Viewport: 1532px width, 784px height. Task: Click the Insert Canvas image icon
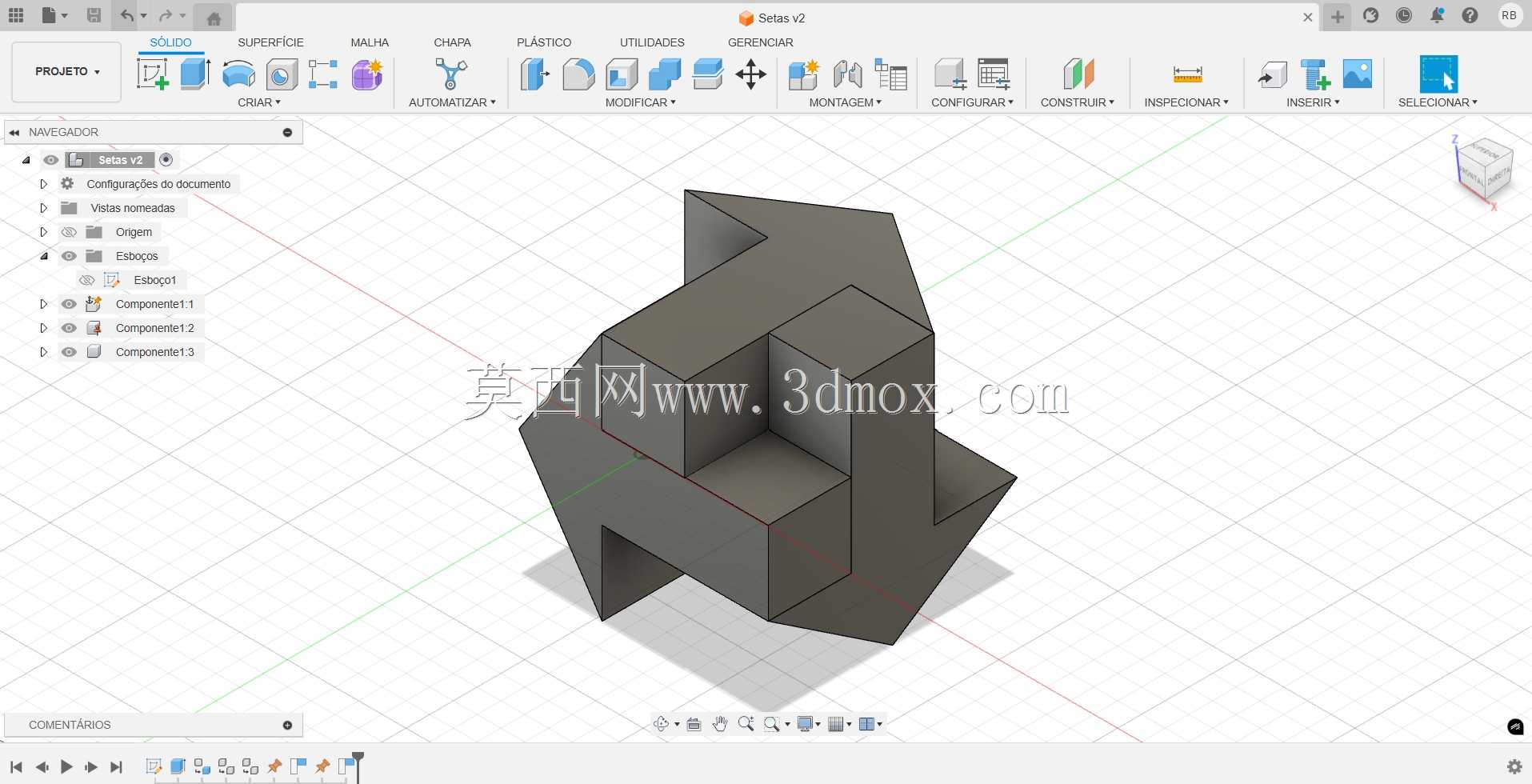click(x=1358, y=74)
